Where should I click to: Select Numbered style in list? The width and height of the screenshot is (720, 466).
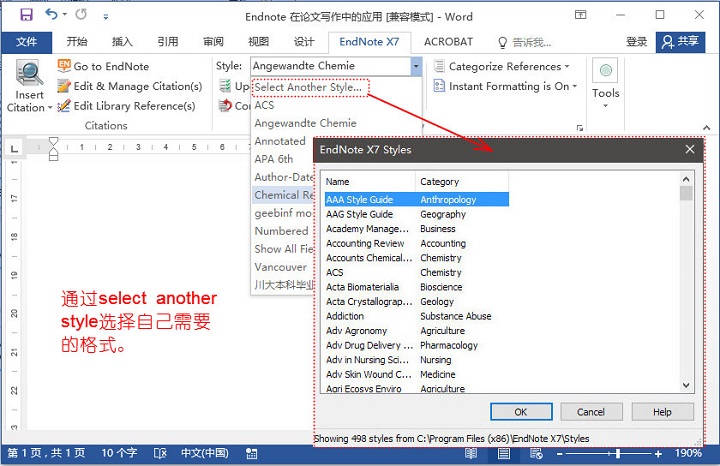tap(281, 231)
